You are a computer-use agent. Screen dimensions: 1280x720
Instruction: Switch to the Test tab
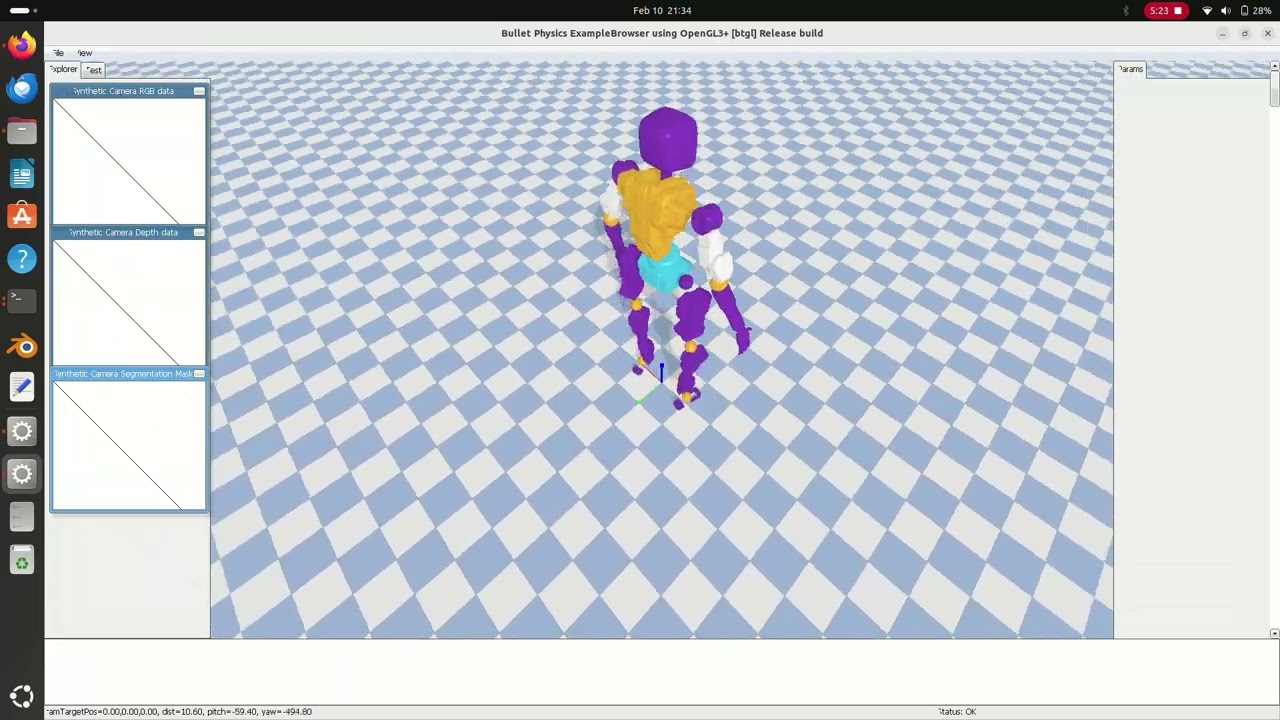pos(93,70)
